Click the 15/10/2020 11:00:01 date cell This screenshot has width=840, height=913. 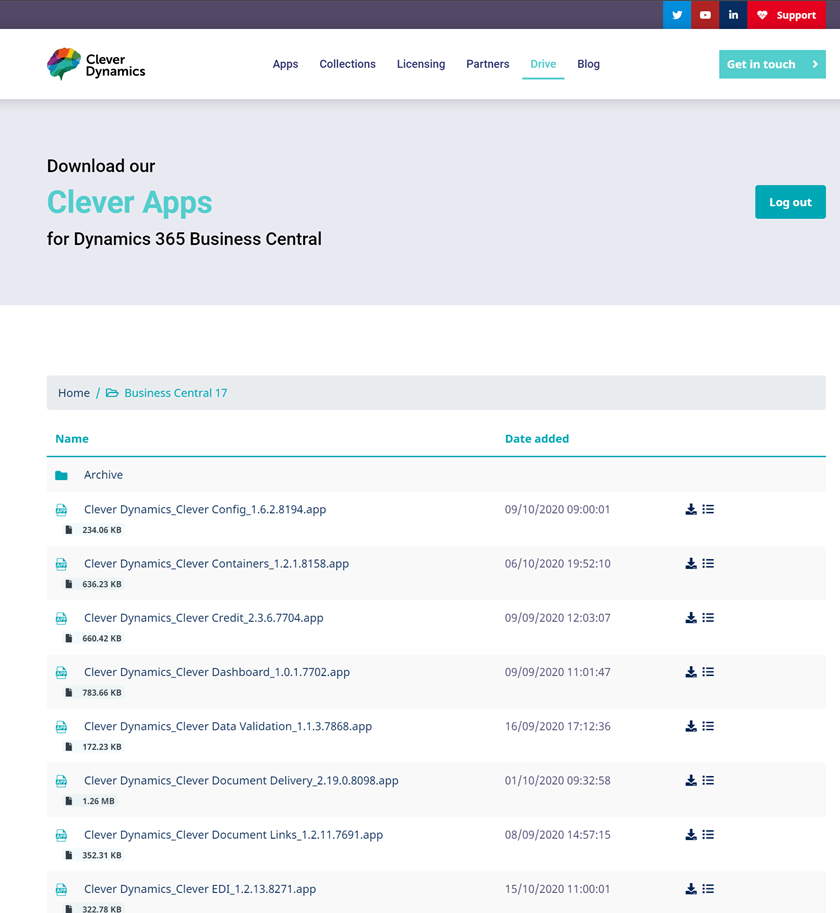point(557,889)
